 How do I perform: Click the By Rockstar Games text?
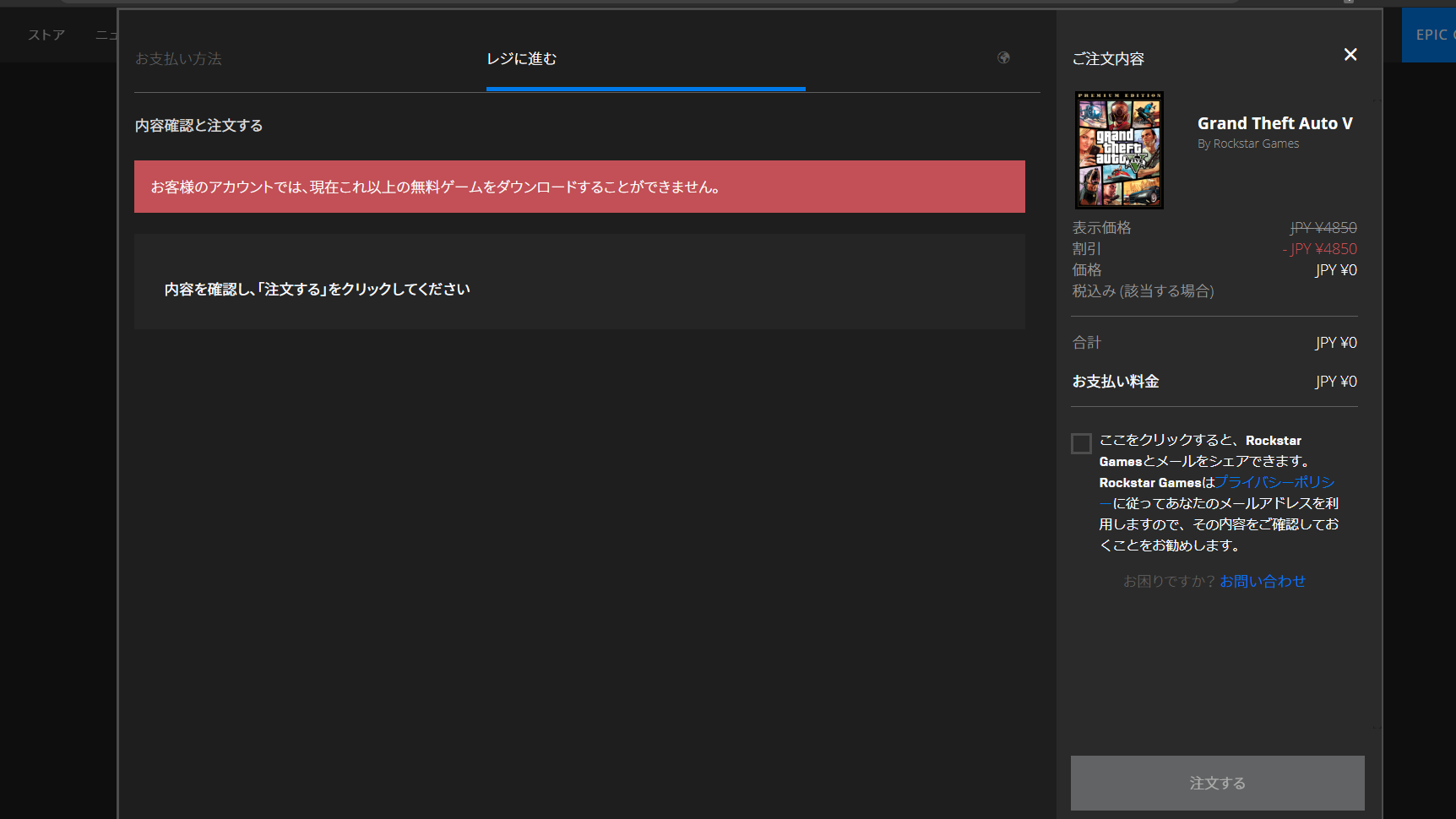pos(1247,144)
